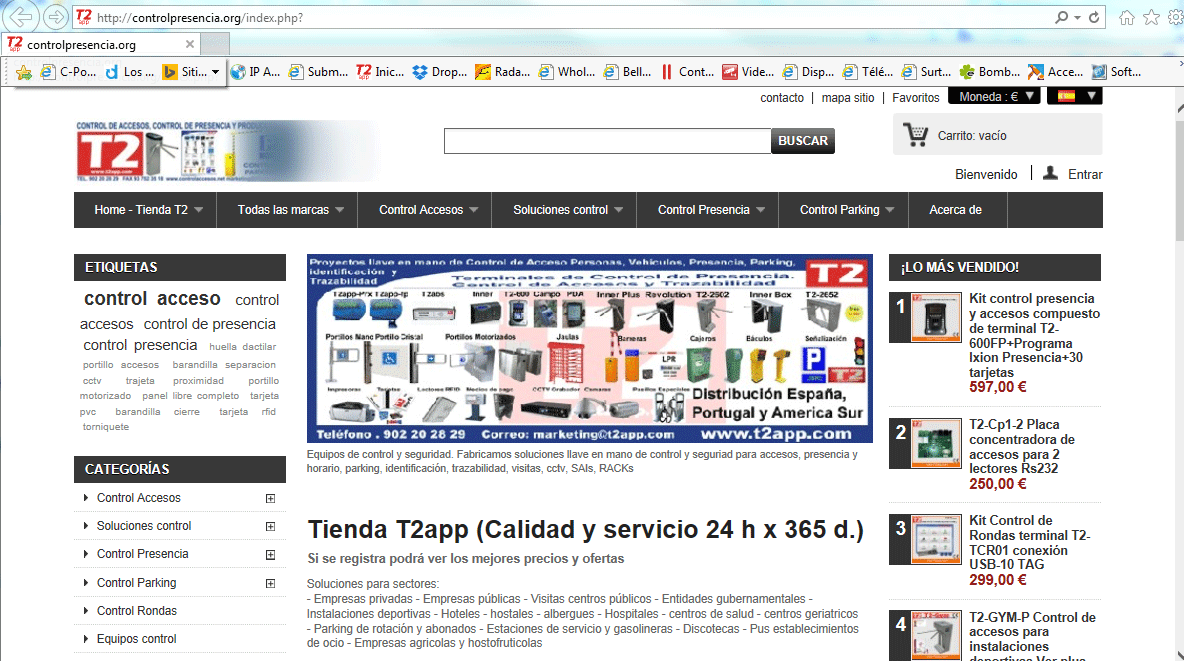Select the controlpresencia.org browser tab
The width and height of the screenshot is (1184, 661).
click(100, 45)
